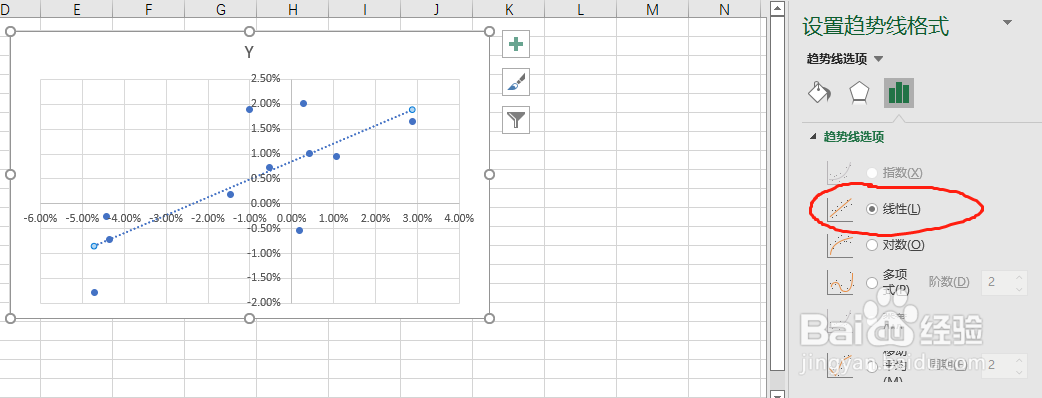Open the Chart Styles brush button

[516, 82]
